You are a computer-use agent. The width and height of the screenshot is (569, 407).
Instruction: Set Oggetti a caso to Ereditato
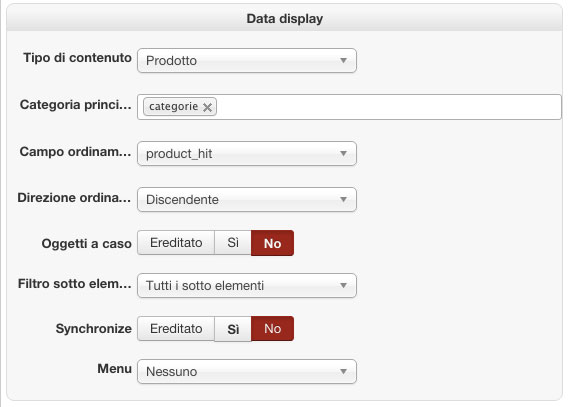click(x=176, y=243)
